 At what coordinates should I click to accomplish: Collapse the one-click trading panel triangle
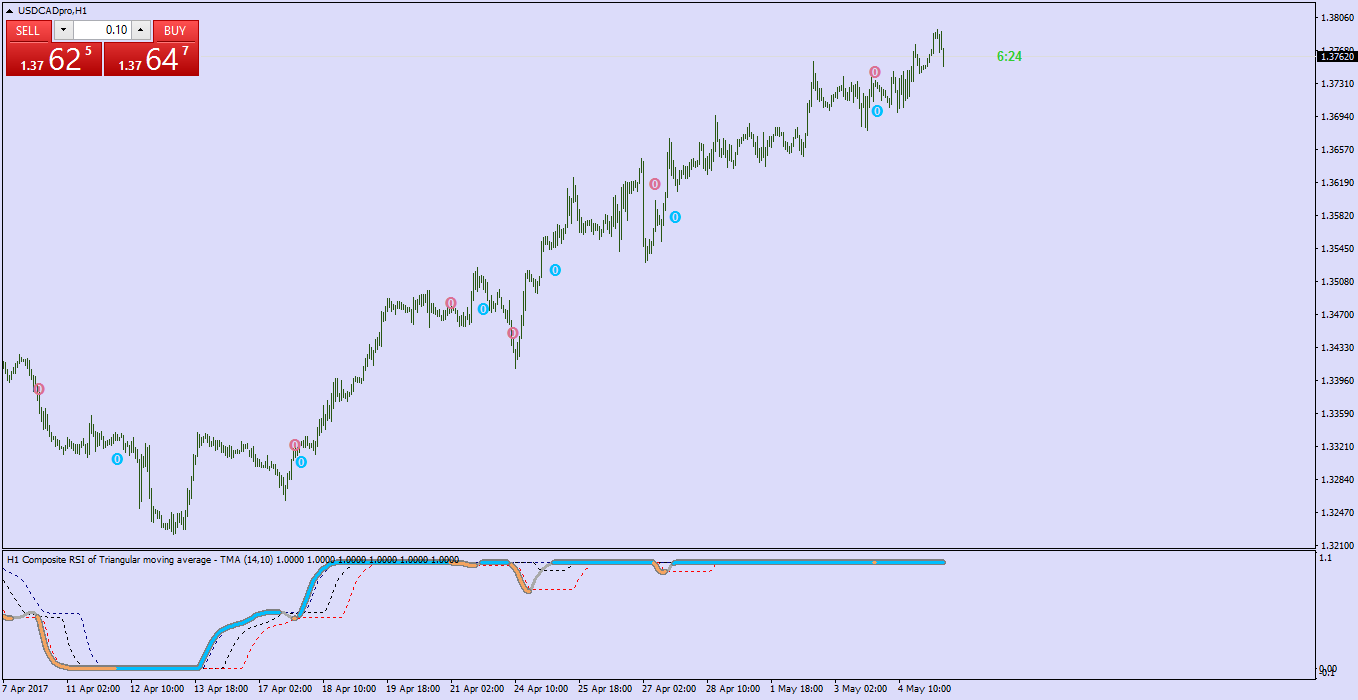[x=9, y=10]
